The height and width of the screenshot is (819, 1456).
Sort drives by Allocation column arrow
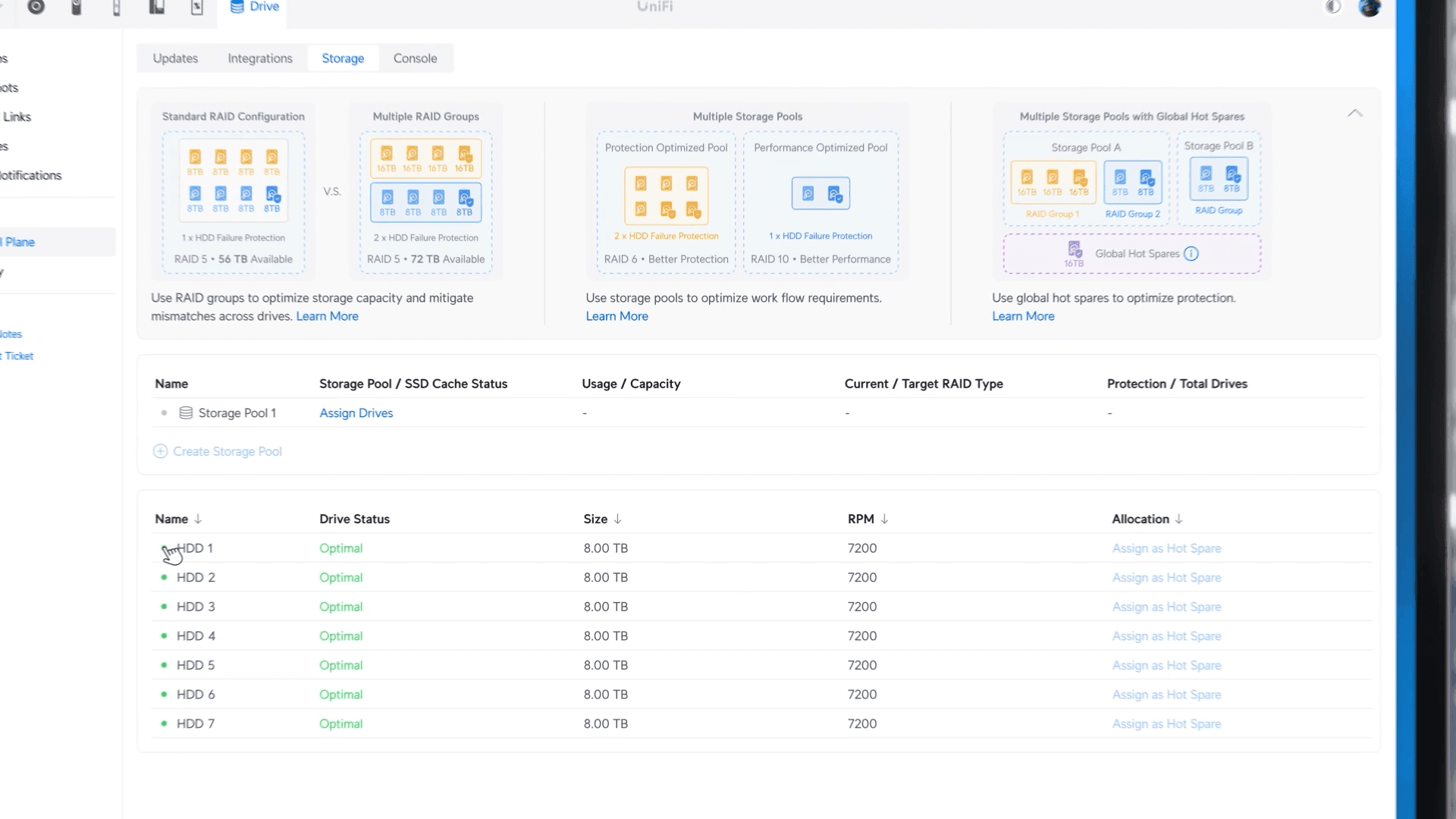[x=1178, y=519]
